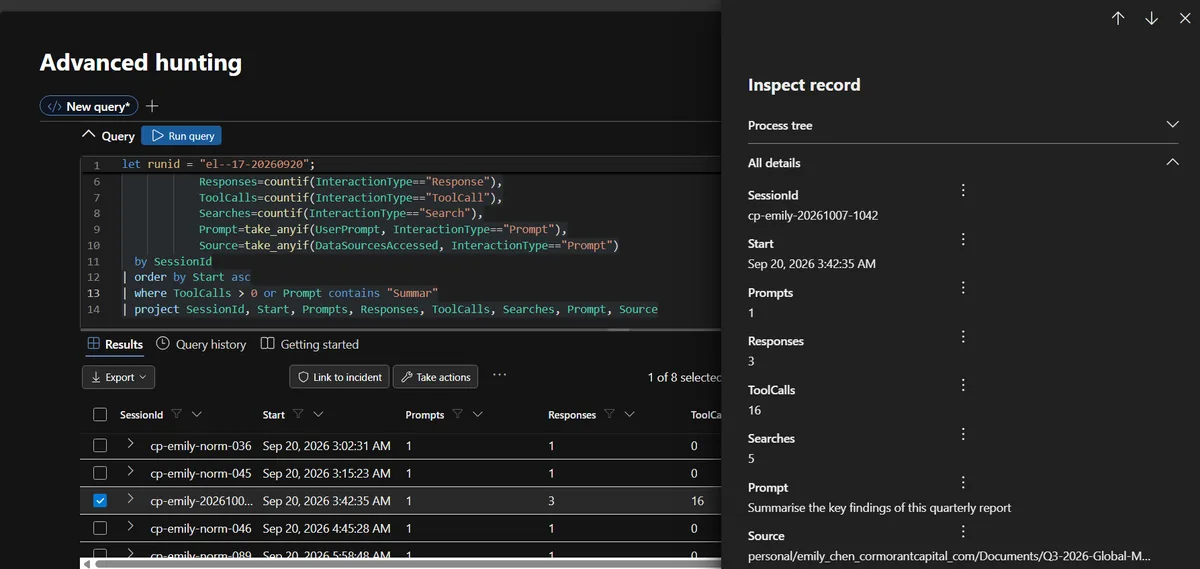Check the cp-emily-norm-036 row checkbox
The height and width of the screenshot is (569, 1200).
(100, 445)
